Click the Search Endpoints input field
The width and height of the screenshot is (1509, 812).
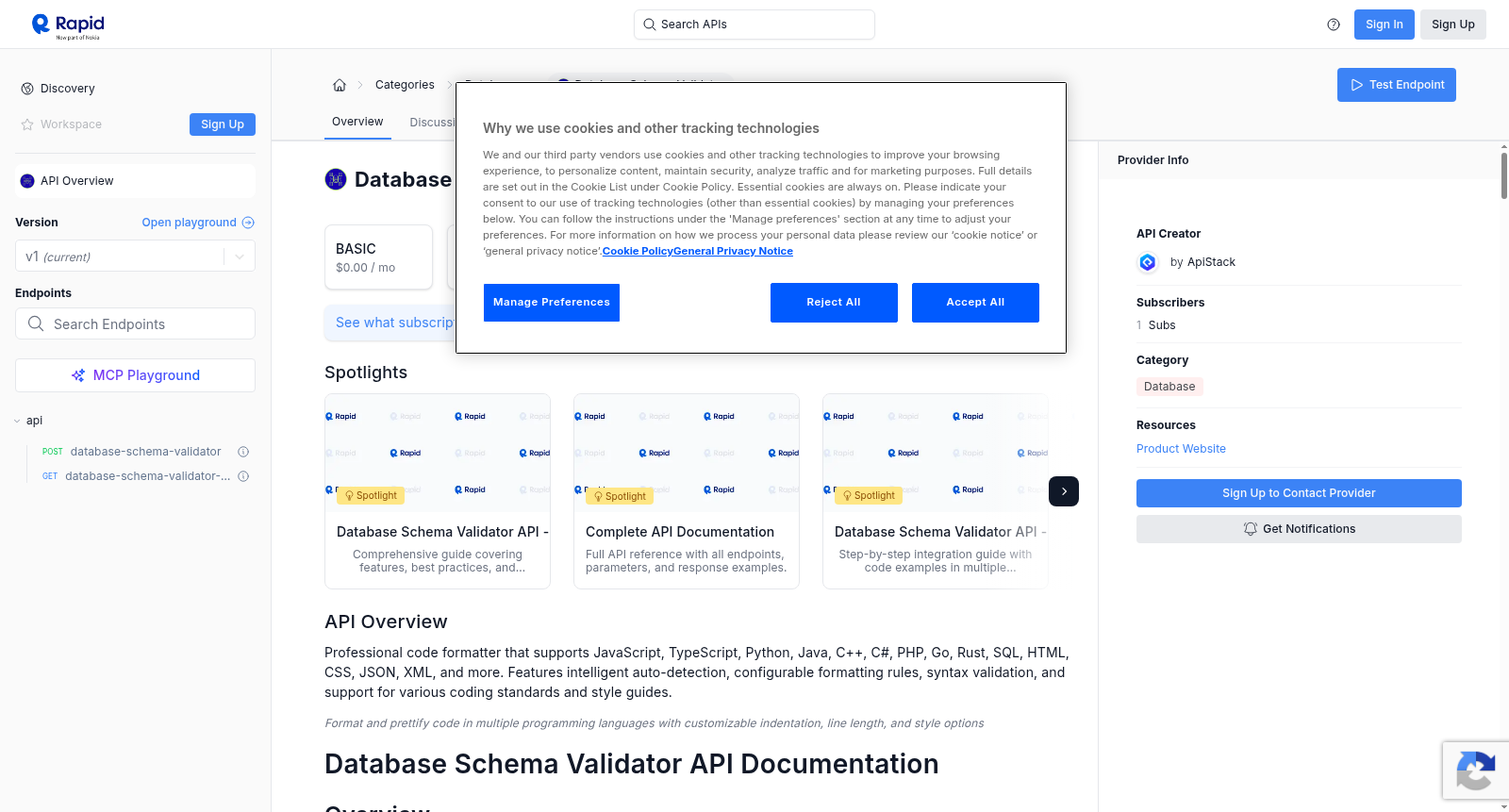pos(135,323)
